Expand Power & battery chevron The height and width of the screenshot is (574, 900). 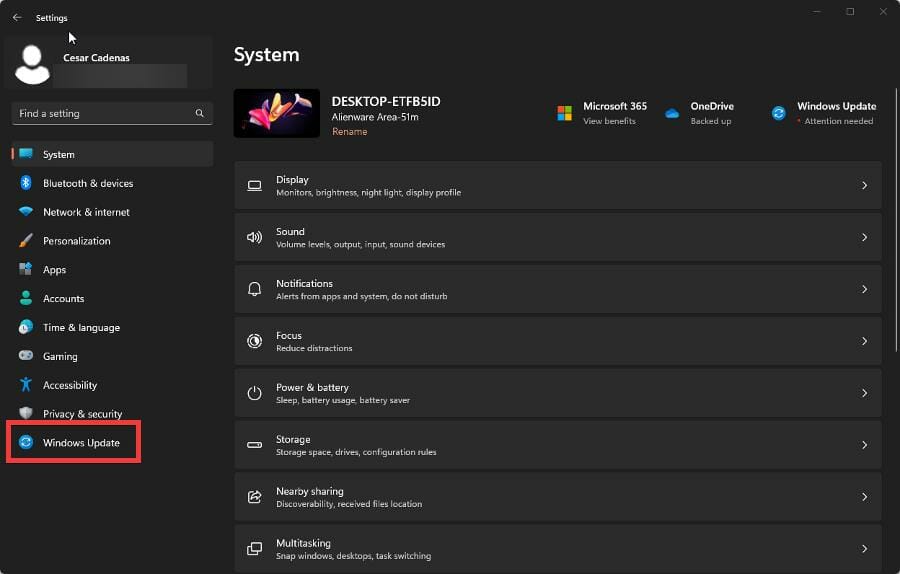click(864, 393)
